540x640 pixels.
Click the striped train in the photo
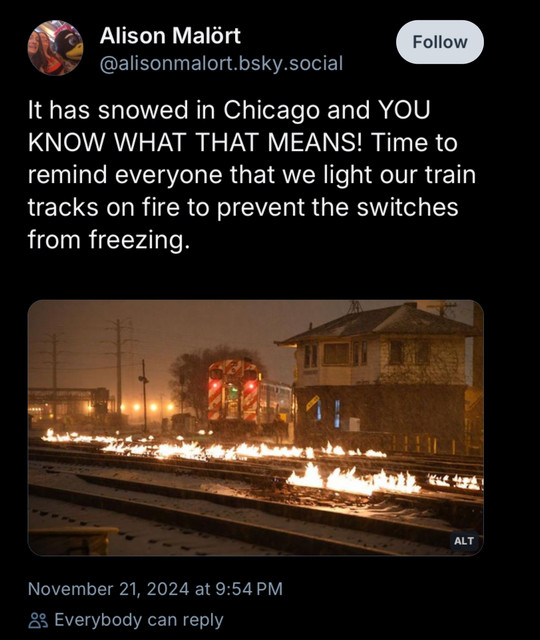(x=233, y=390)
